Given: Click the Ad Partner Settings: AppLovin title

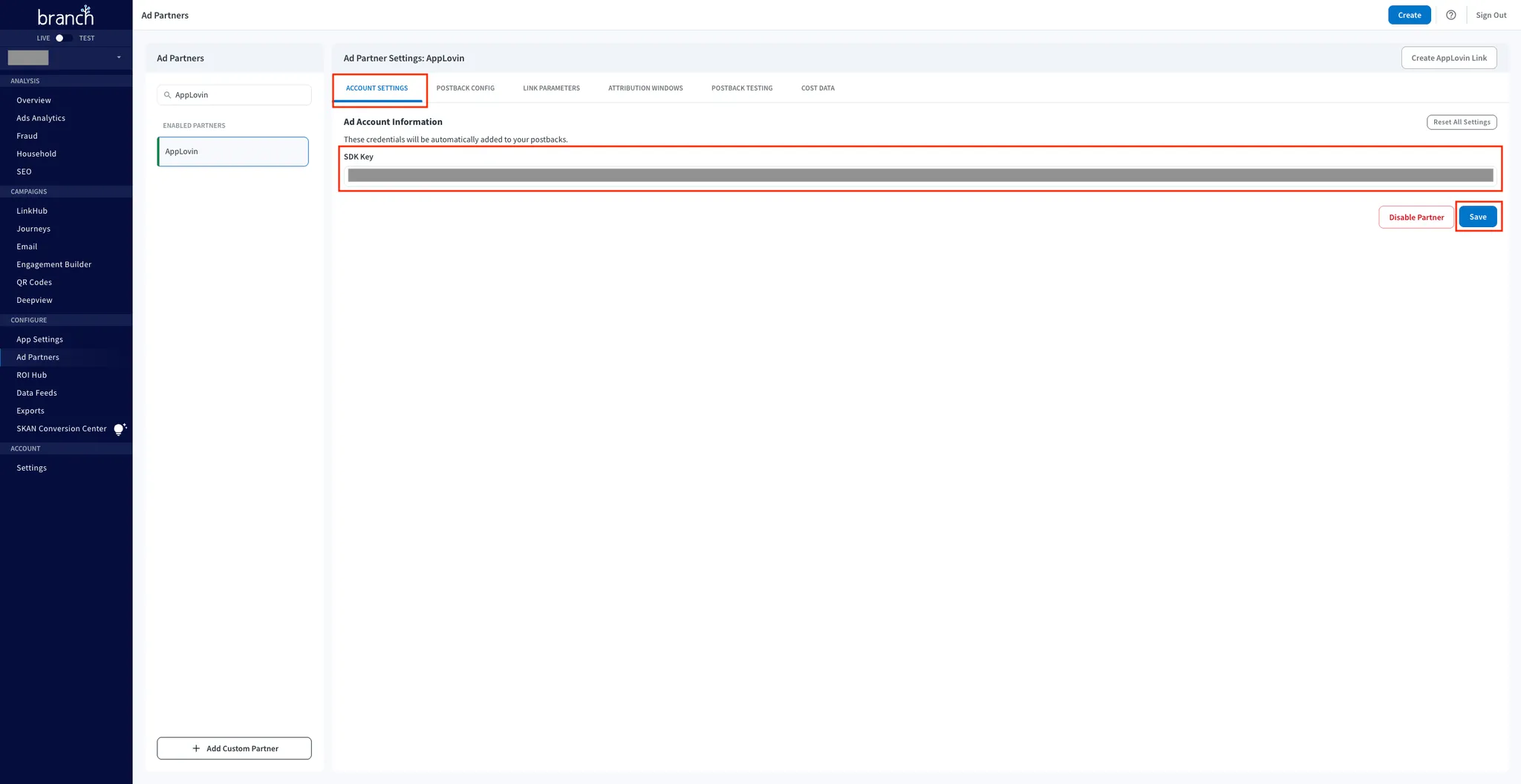Looking at the screenshot, I should tap(404, 58).
